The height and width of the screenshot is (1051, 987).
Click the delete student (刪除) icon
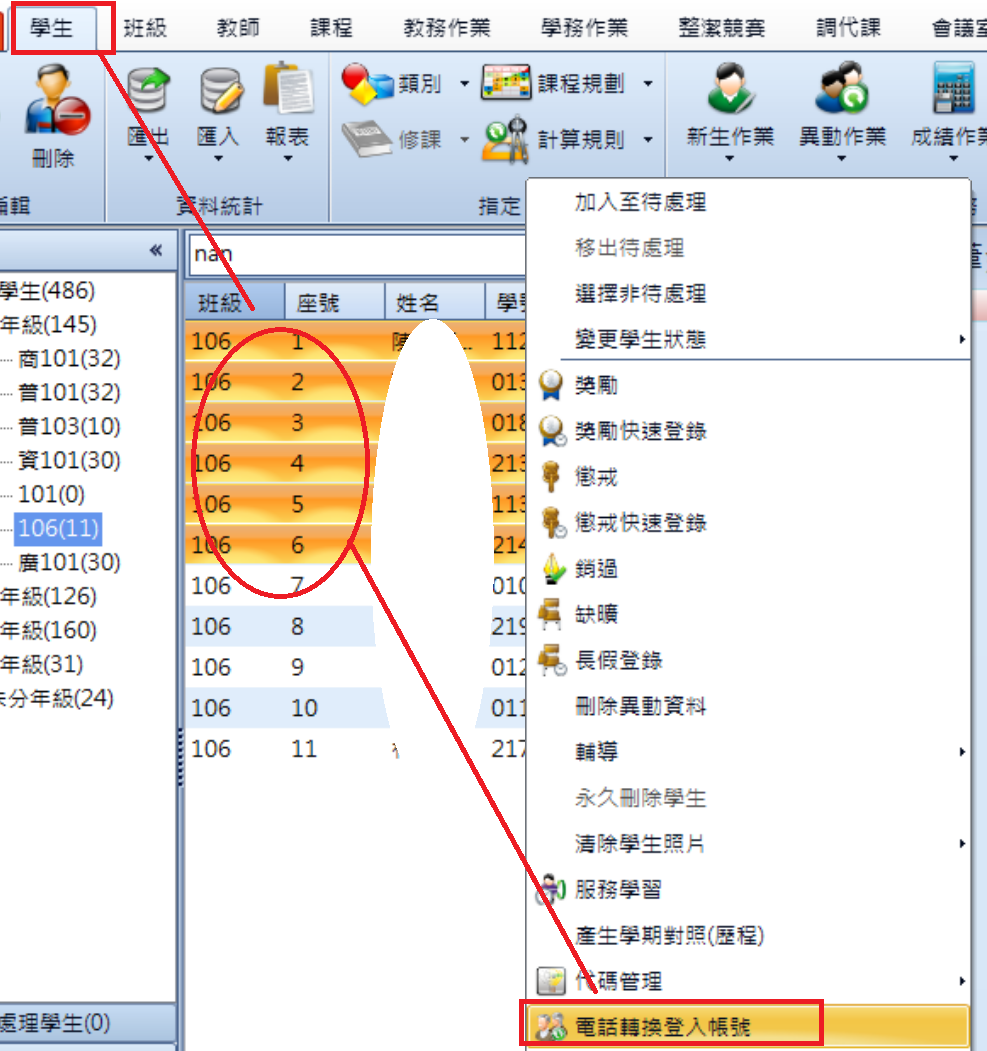56,101
